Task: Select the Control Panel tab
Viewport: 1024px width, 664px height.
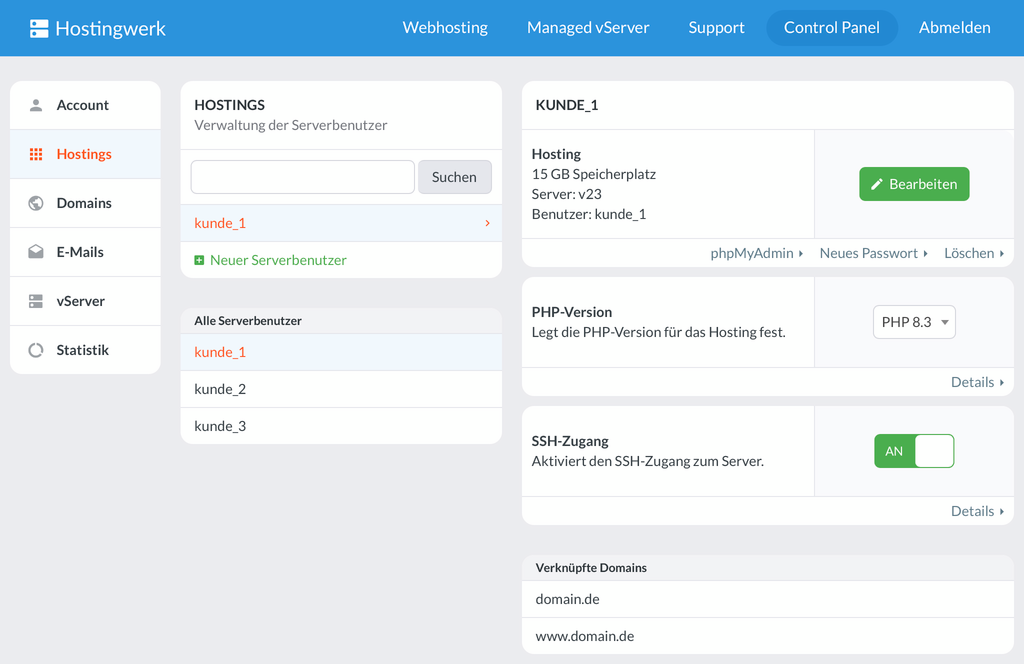Action: 831,27
